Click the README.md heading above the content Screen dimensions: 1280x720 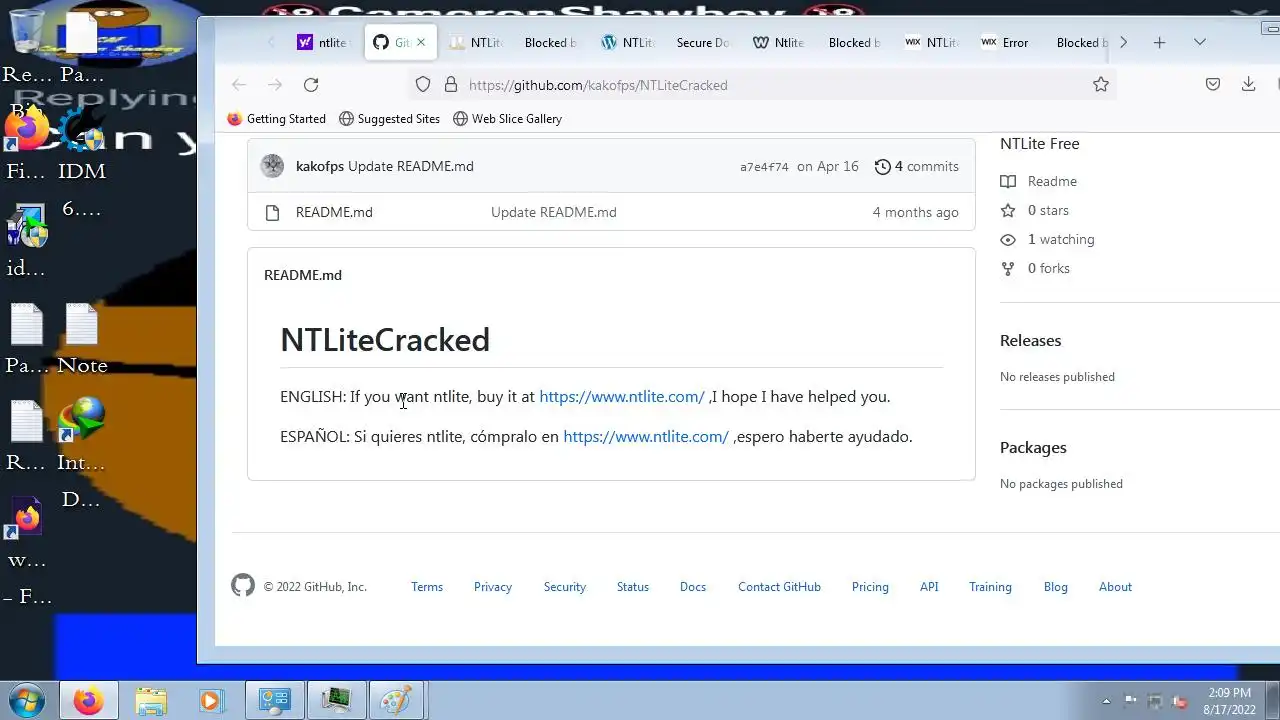point(303,275)
